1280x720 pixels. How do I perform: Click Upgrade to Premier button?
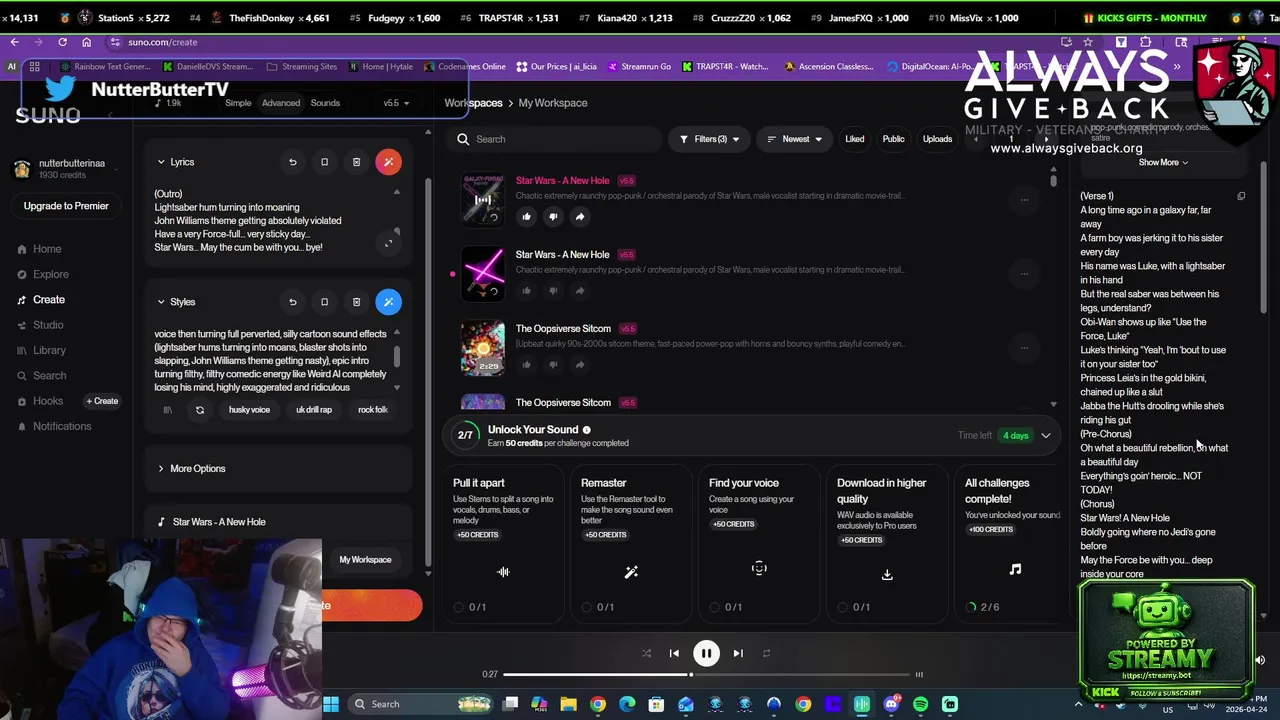(66, 206)
